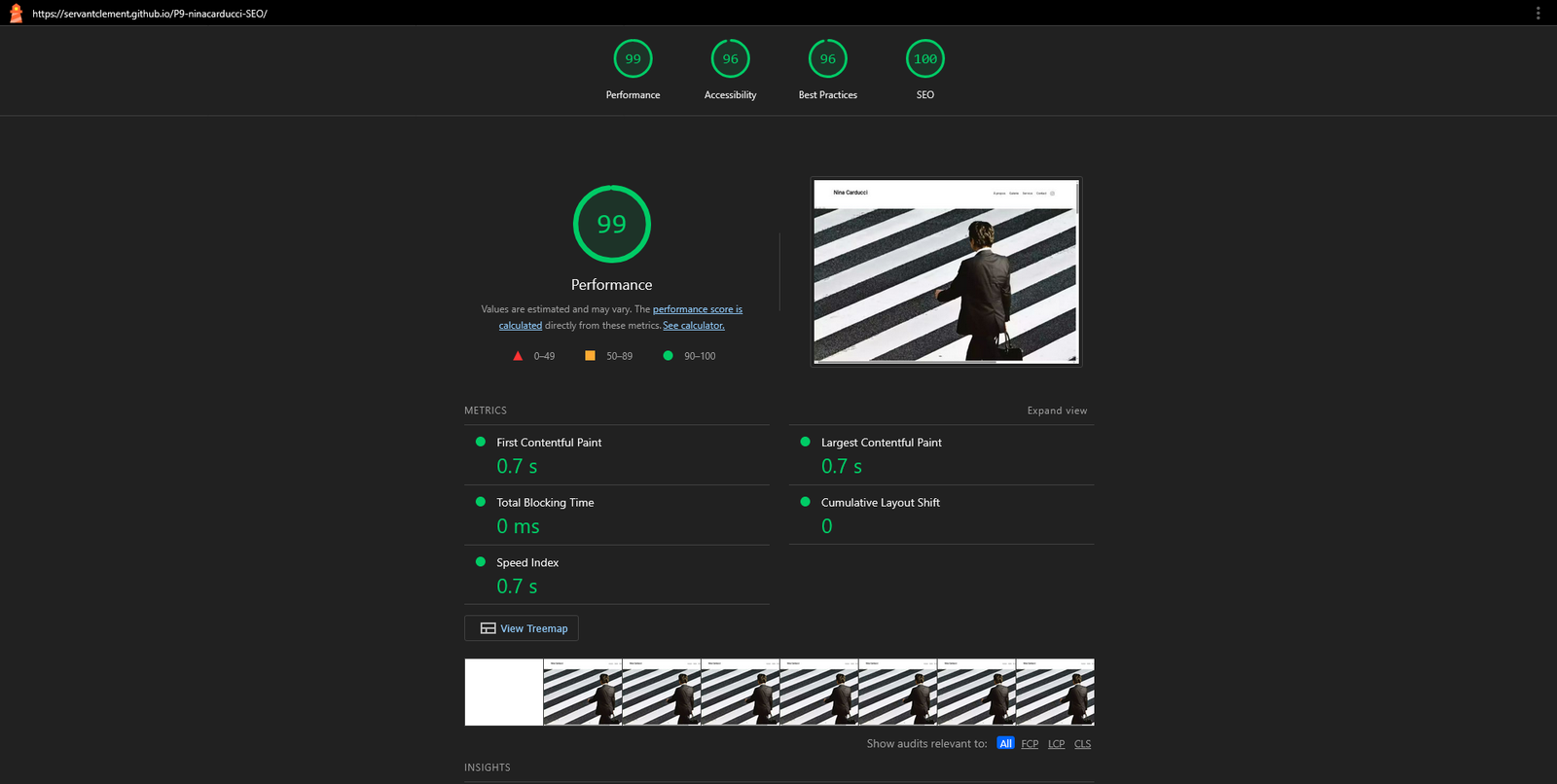1557x784 pixels.
Task: Select the Accessibility score gauge
Action: (x=730, y=59)
